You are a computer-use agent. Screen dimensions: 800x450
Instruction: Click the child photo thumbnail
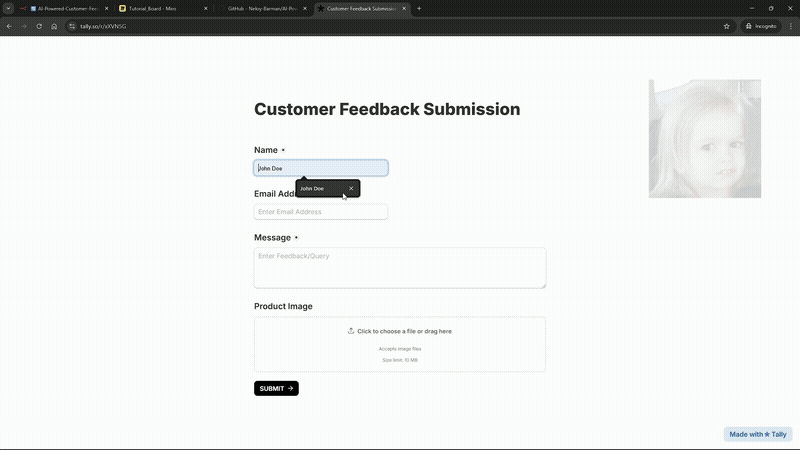click(705, 138)
